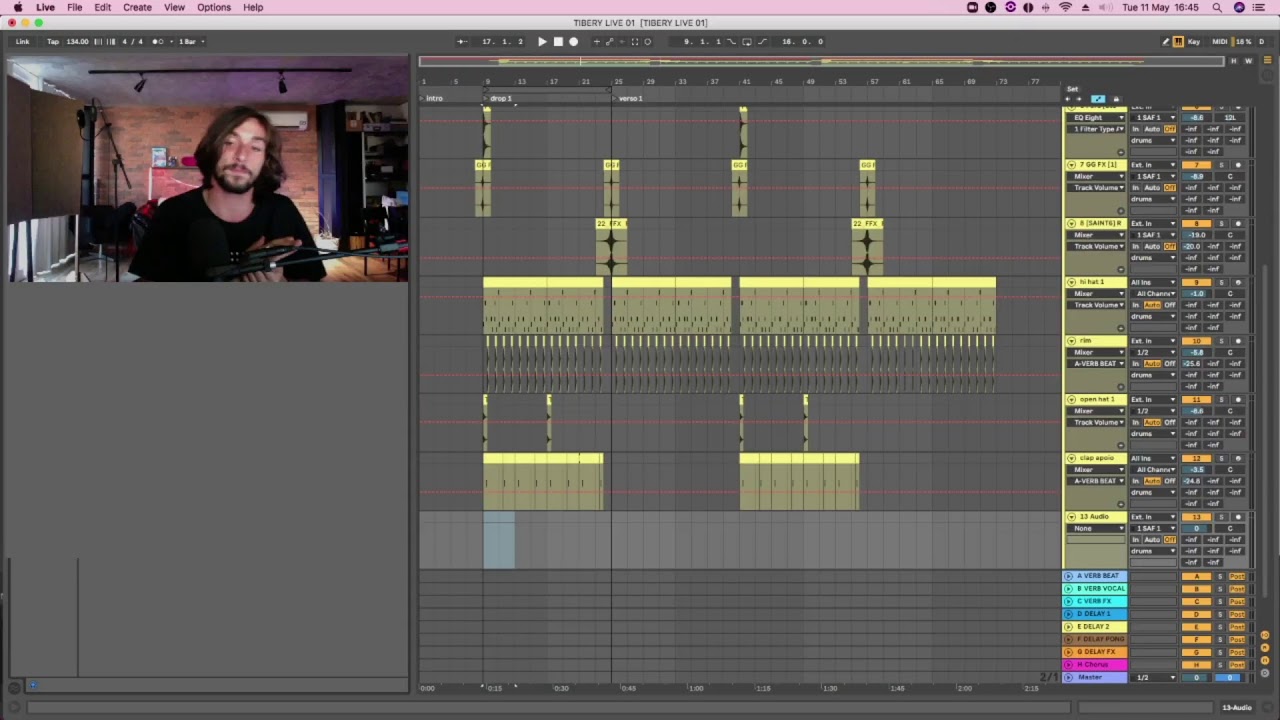1280x720 pixels.
Task: Solo the rim track
Action: (x=1222, y=341)
